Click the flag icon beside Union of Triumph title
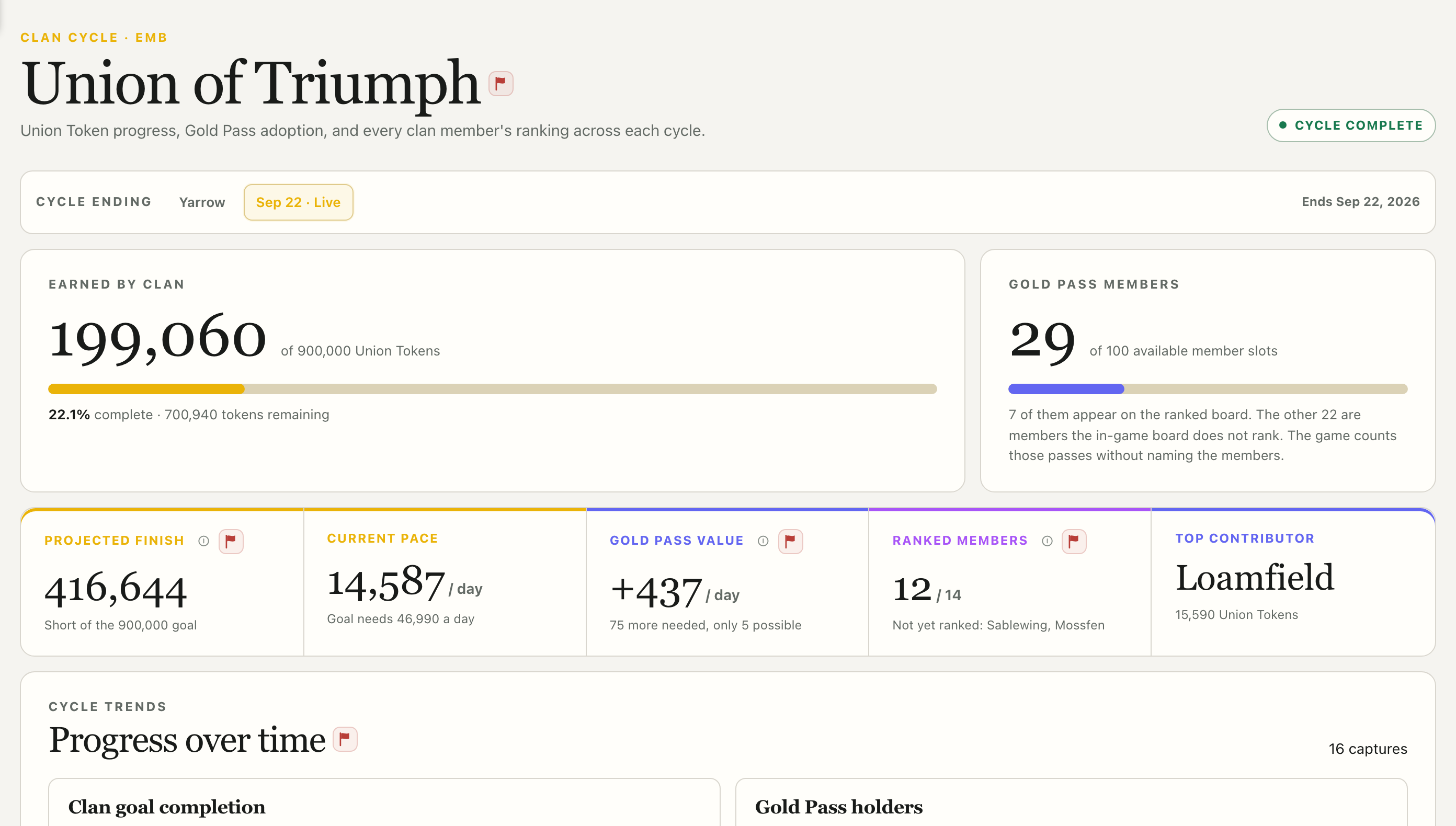Viewport: 1456px width, 826px height. (500, 84)
